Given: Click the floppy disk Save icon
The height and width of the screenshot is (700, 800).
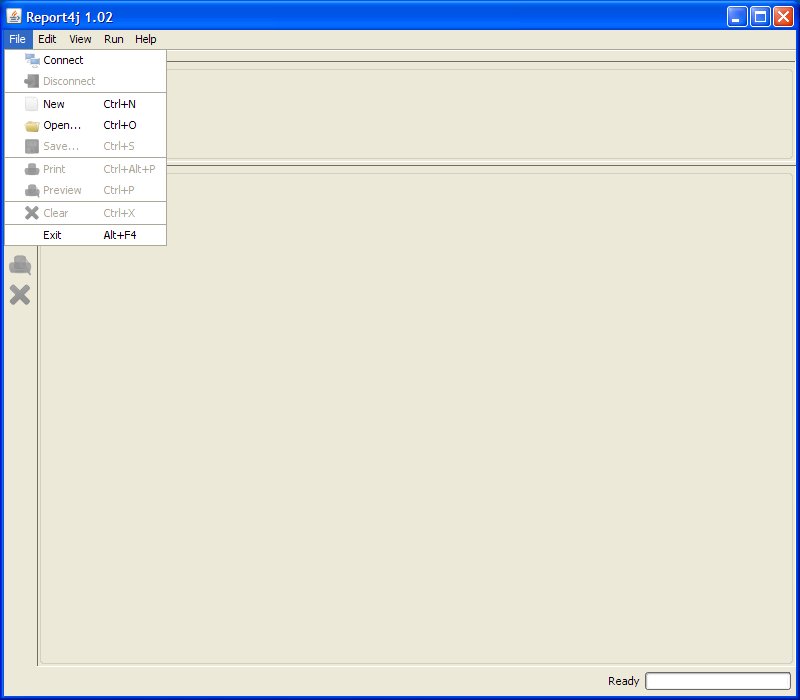Looking at the screenshot, I should click(x=32, y=147).
